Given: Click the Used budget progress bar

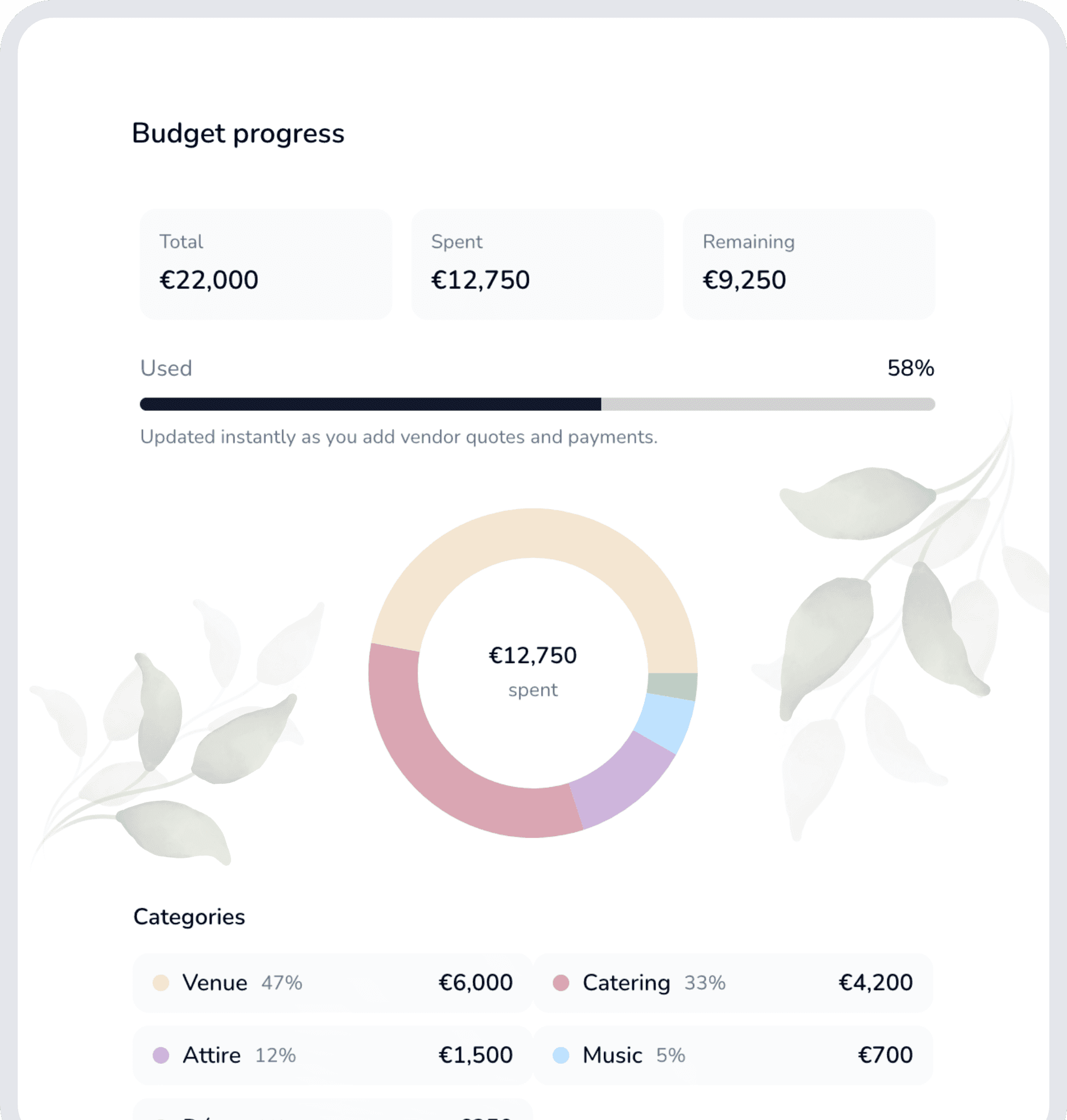Looking at the screenshot, I should coord(535,404).
